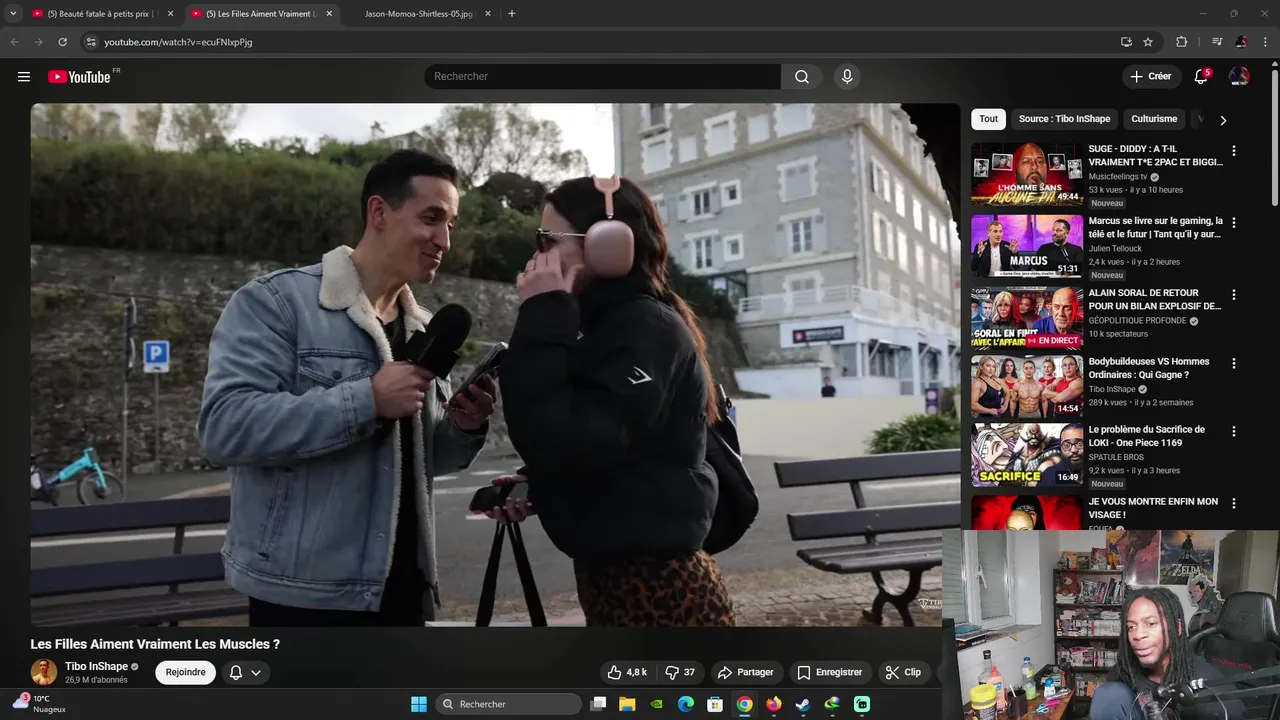The height and width of the screenshot is (720, 1280).
Task: Open Task View on taskbar
Action: tap(598, 704)
